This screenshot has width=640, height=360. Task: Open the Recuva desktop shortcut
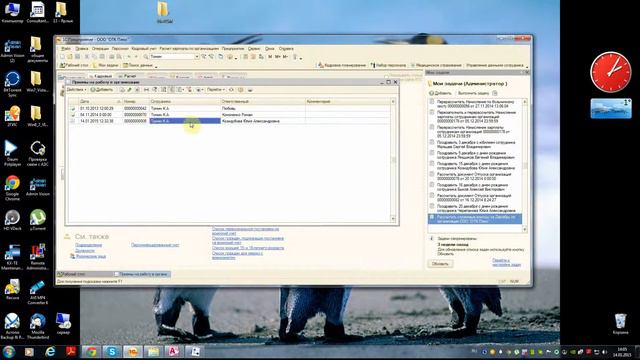pos(12,289)
